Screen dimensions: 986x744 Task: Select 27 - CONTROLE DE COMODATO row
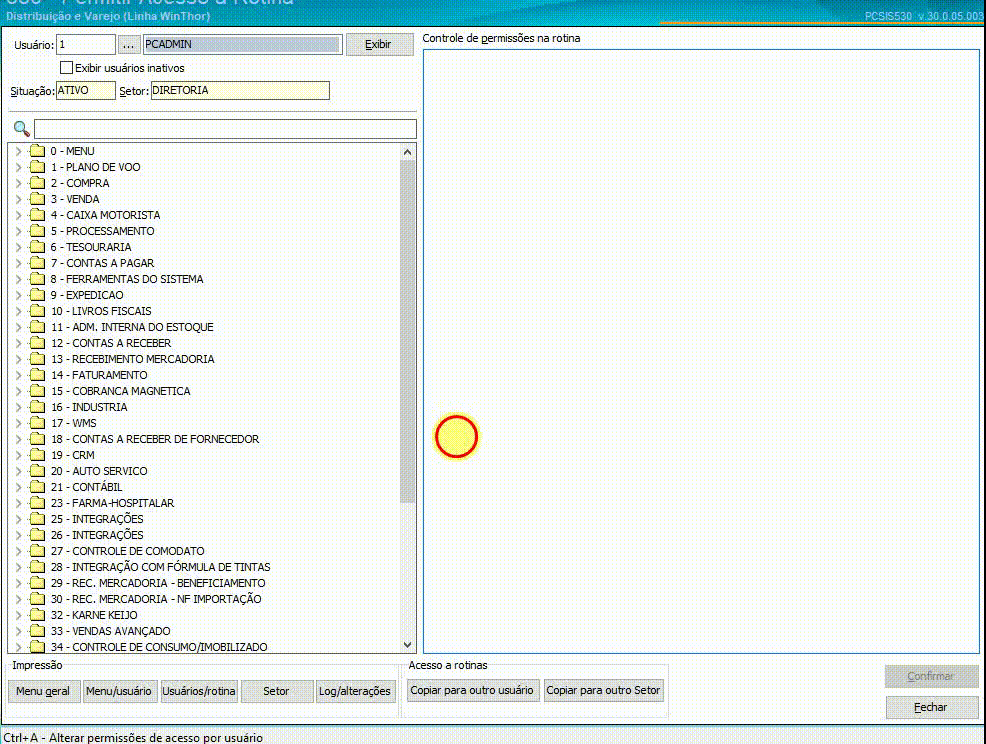[x=128, y=551]
